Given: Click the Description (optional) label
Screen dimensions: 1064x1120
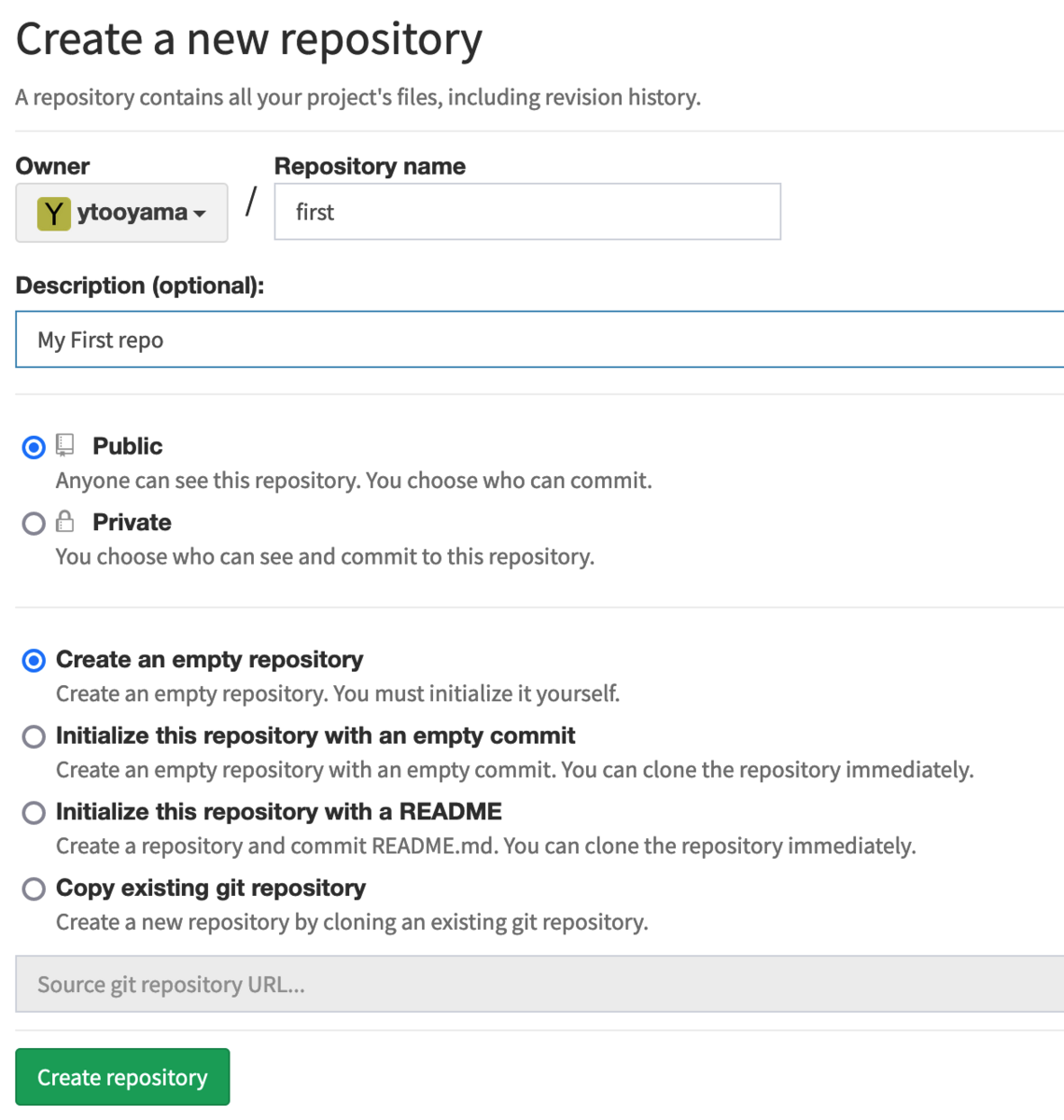Looking at the screenshot, I should coord(140,286).
